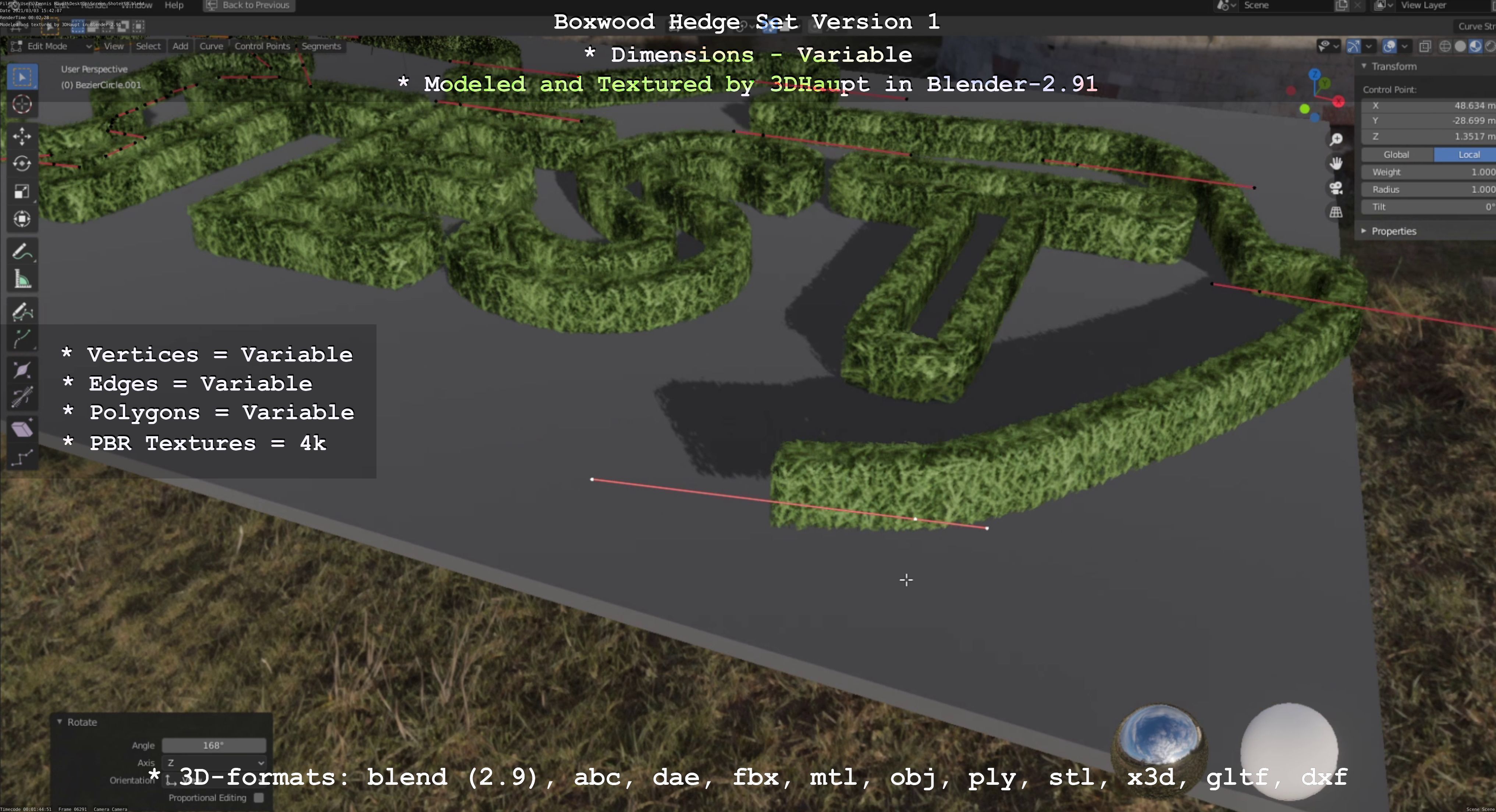Click the Radius value field
The image size is (1496, 812).
click(1429, 189)
